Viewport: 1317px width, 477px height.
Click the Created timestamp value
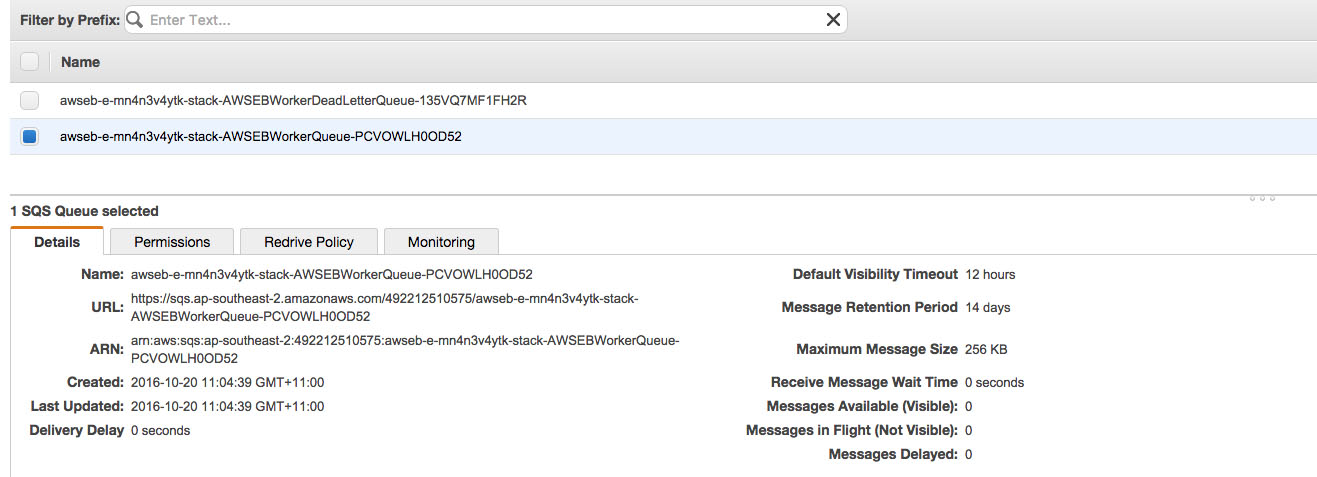[x=227, y=382]
